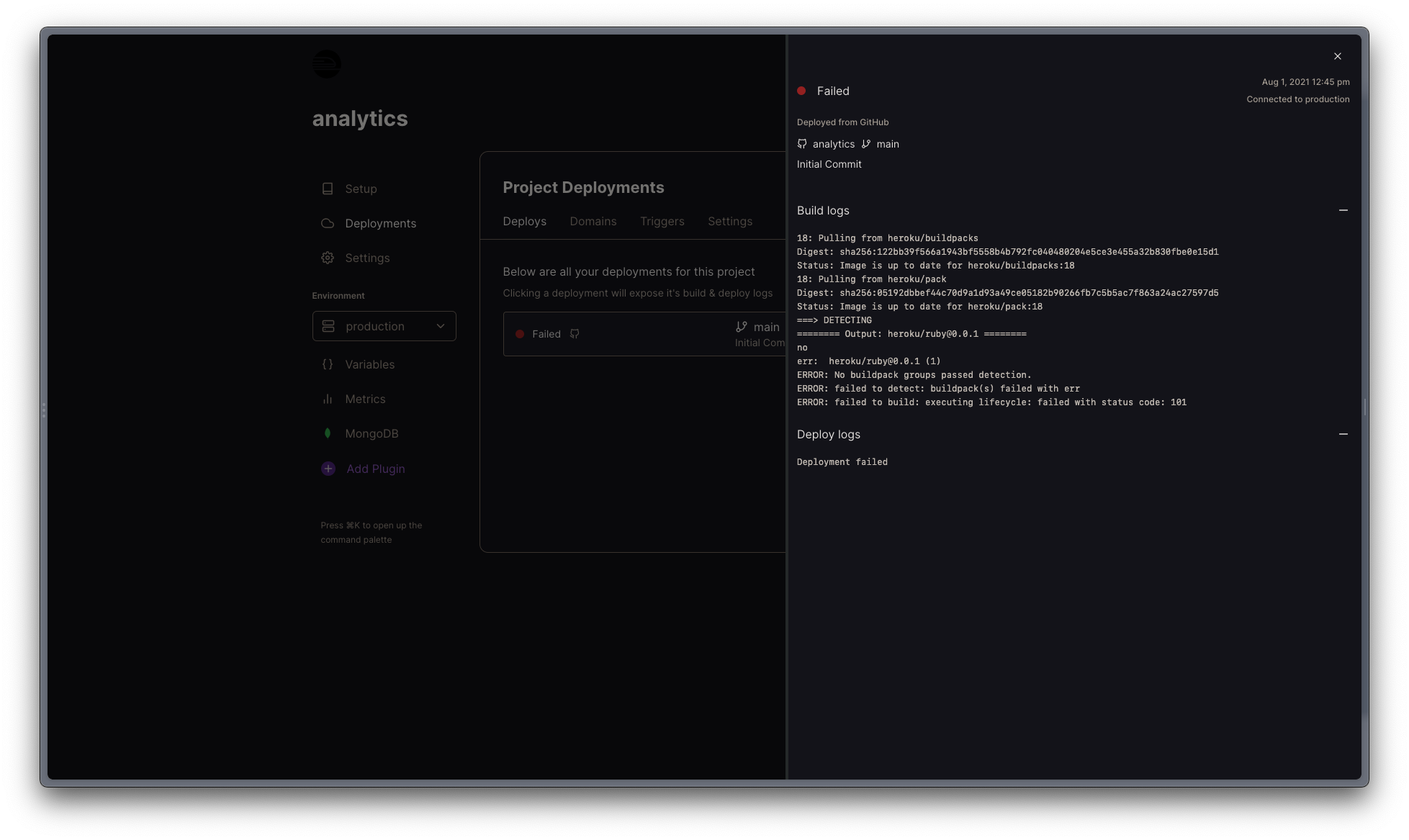Image resolution: width=1409 pixels, height=840 pixels.
Task: Select the Variables curly braces icon
Action: pyautogui.click(x=328, y=364)
